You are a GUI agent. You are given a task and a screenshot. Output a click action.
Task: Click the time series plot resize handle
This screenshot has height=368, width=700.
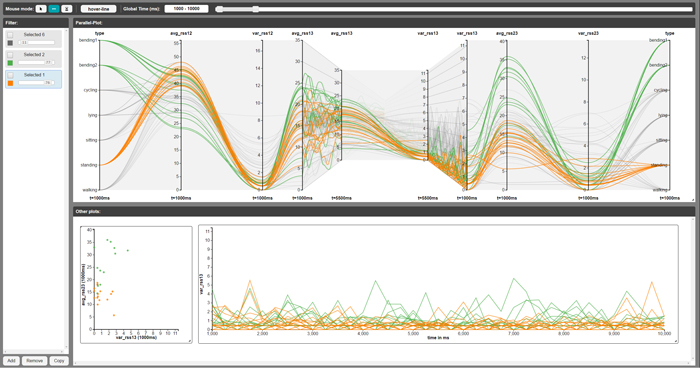676,341
